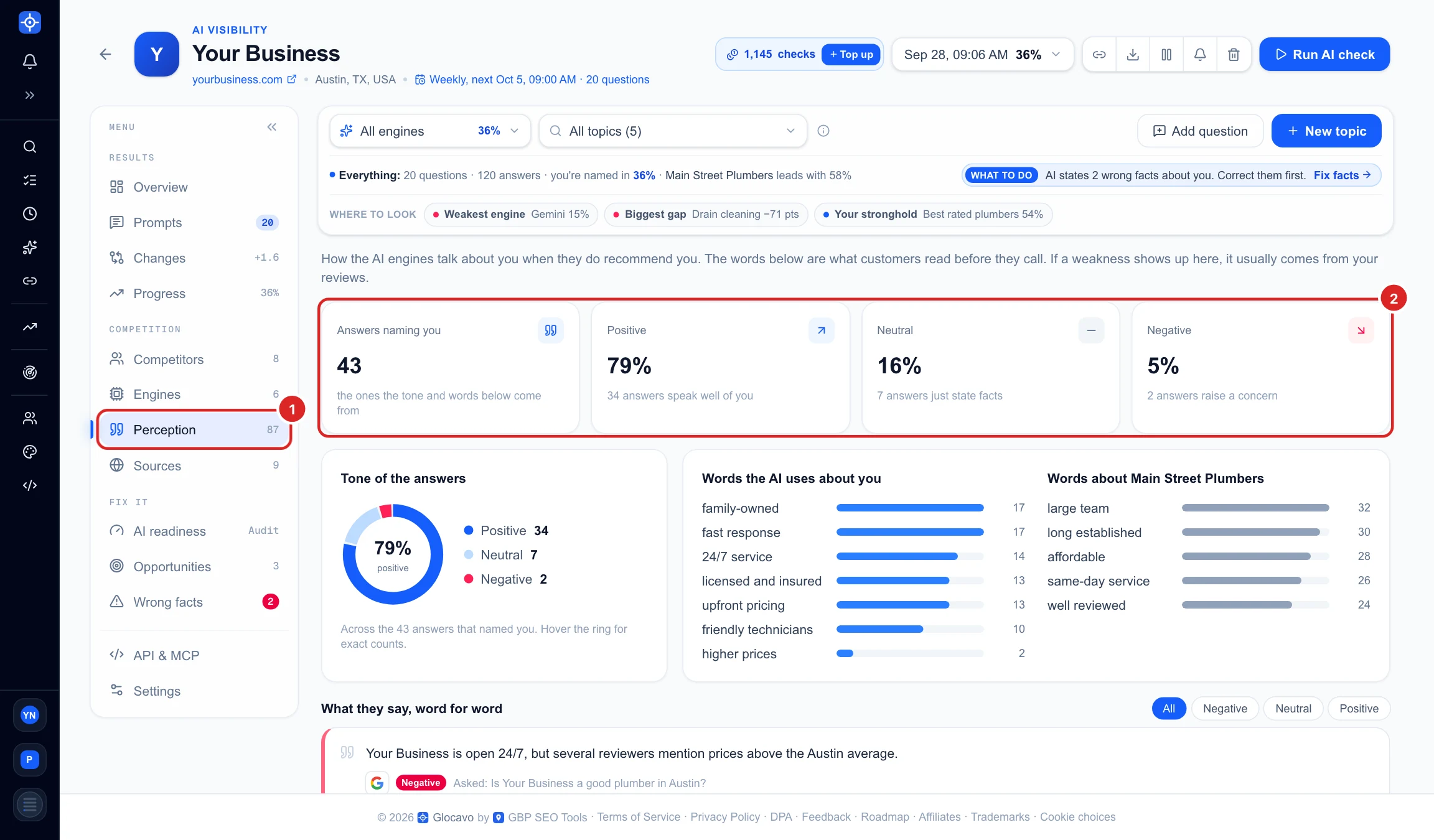Open Sources in the menu
Image resolution: width=1434 pixels, height=840 pixels.
194,465
